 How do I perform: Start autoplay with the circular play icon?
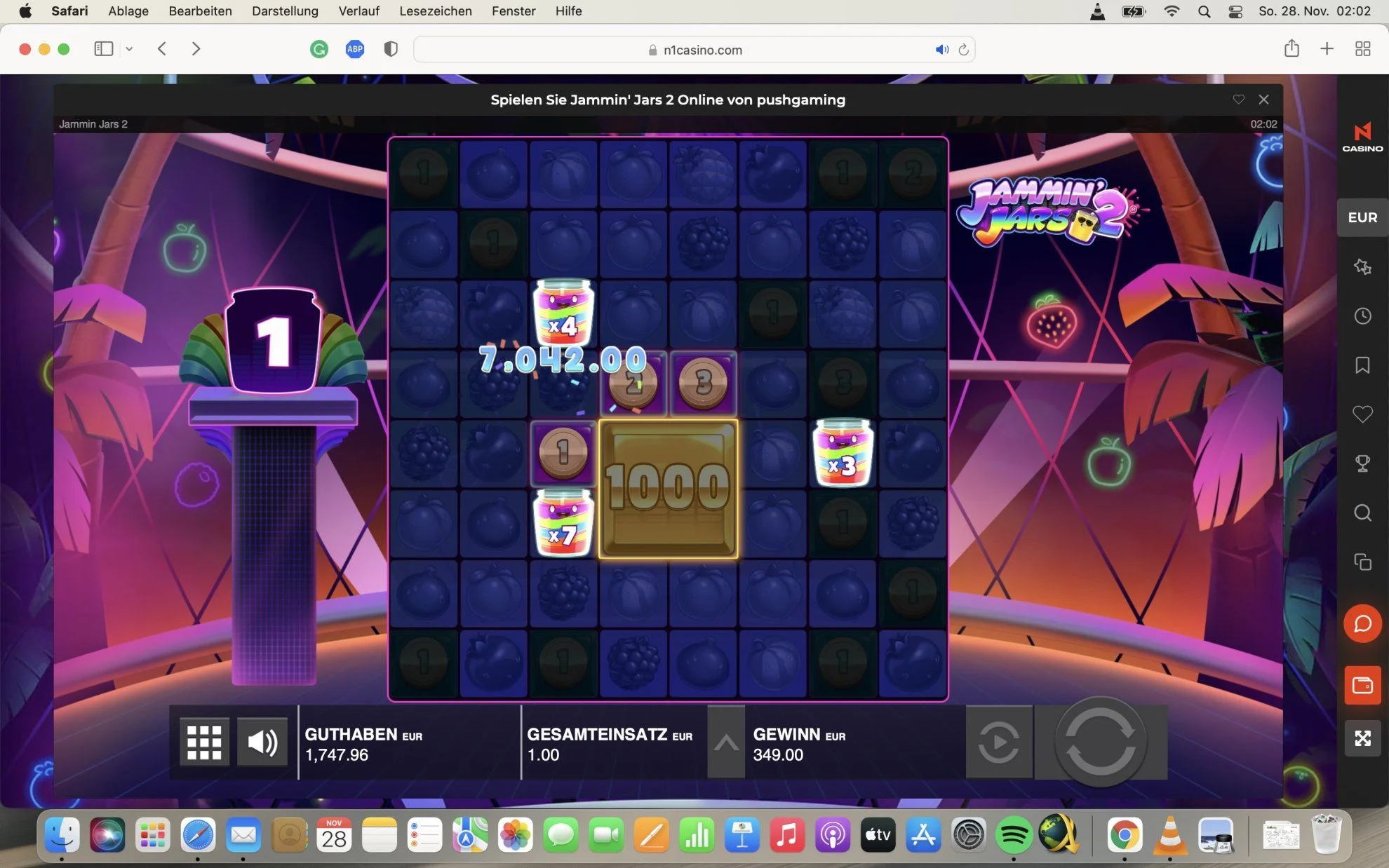point(999,742)
